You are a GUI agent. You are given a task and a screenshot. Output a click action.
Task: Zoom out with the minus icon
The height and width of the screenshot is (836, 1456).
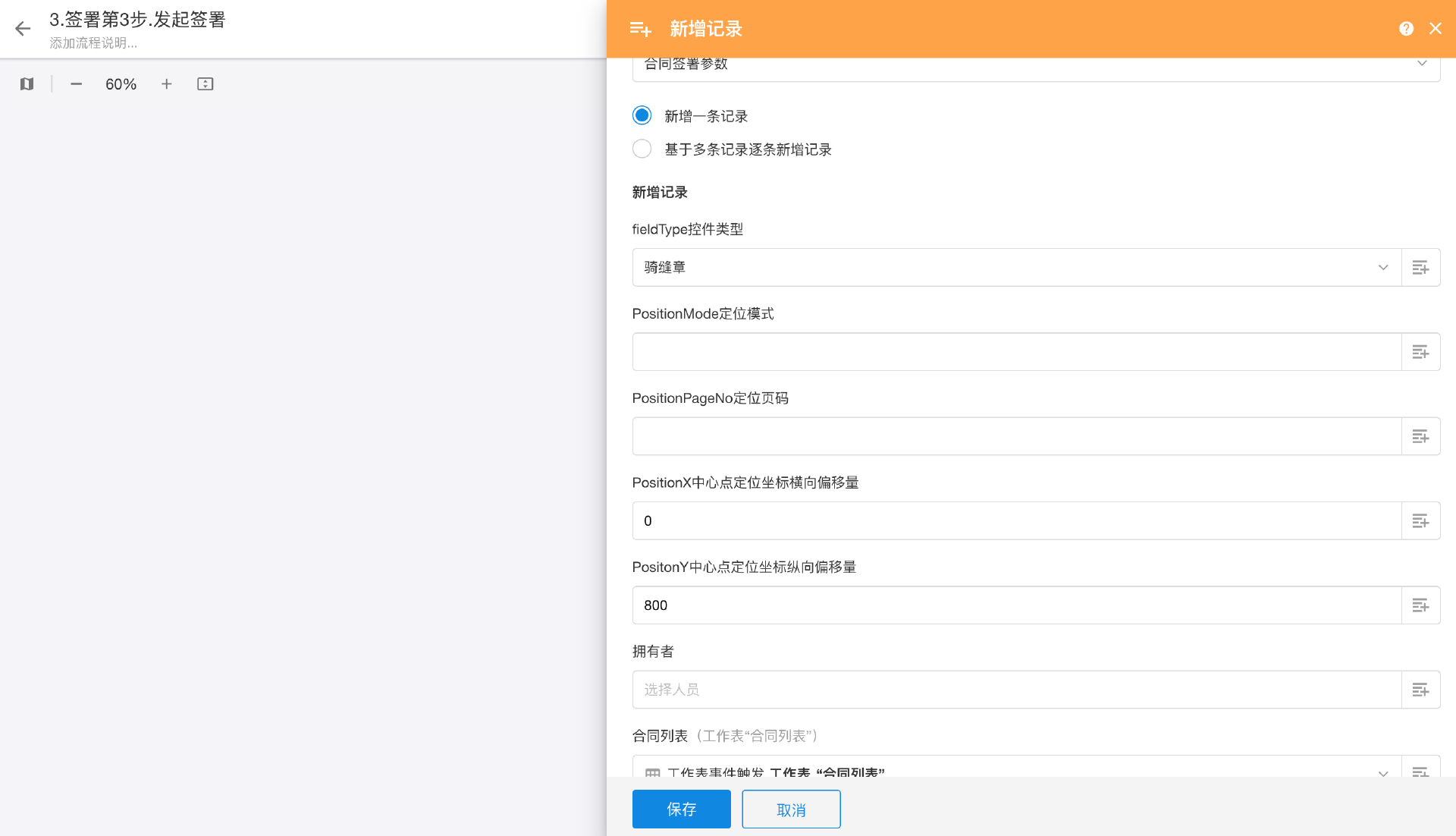pyautogui.click(x=76, y=84)
